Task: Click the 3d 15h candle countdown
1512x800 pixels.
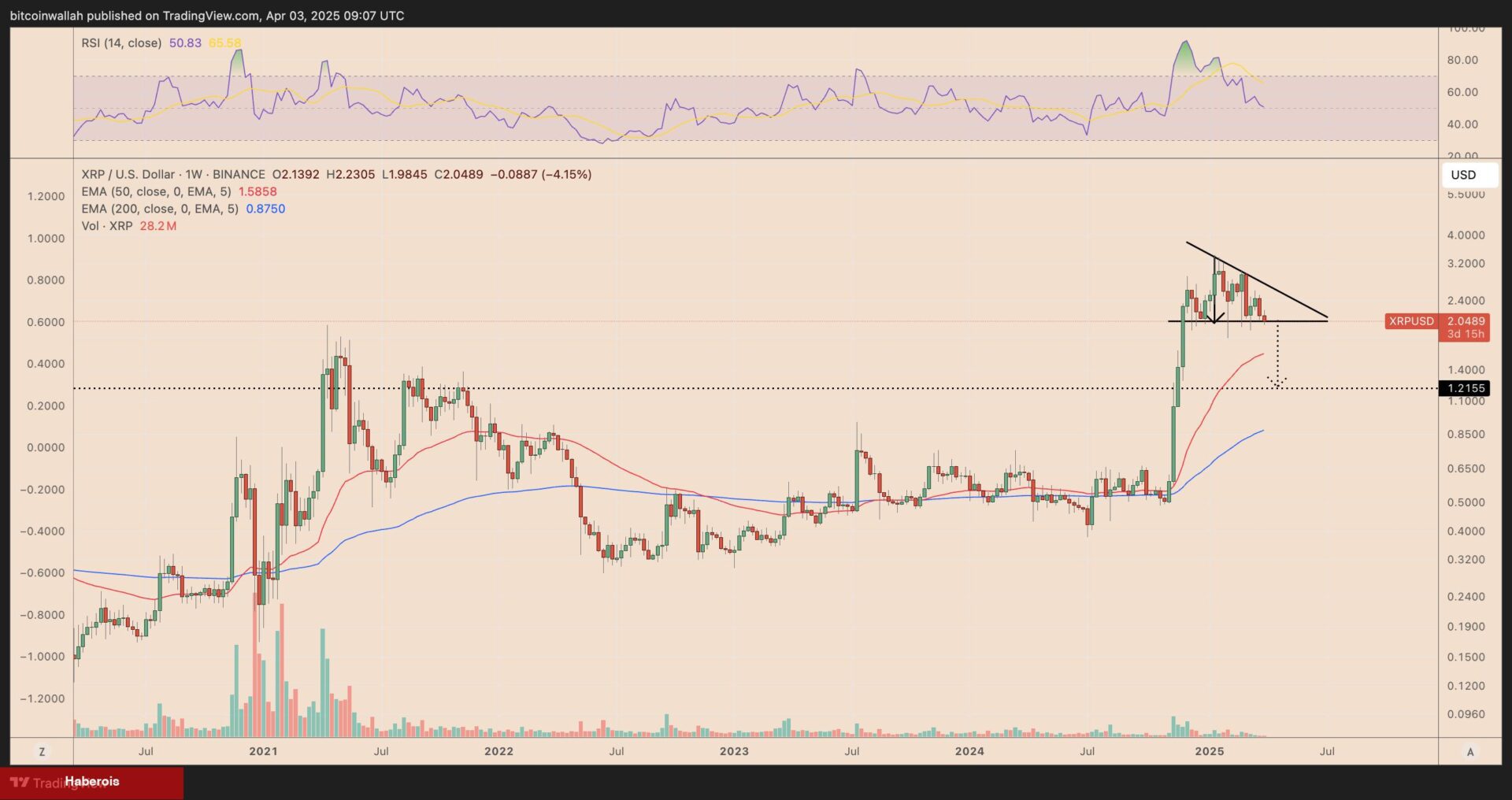Action: (x=1465, y=334)
